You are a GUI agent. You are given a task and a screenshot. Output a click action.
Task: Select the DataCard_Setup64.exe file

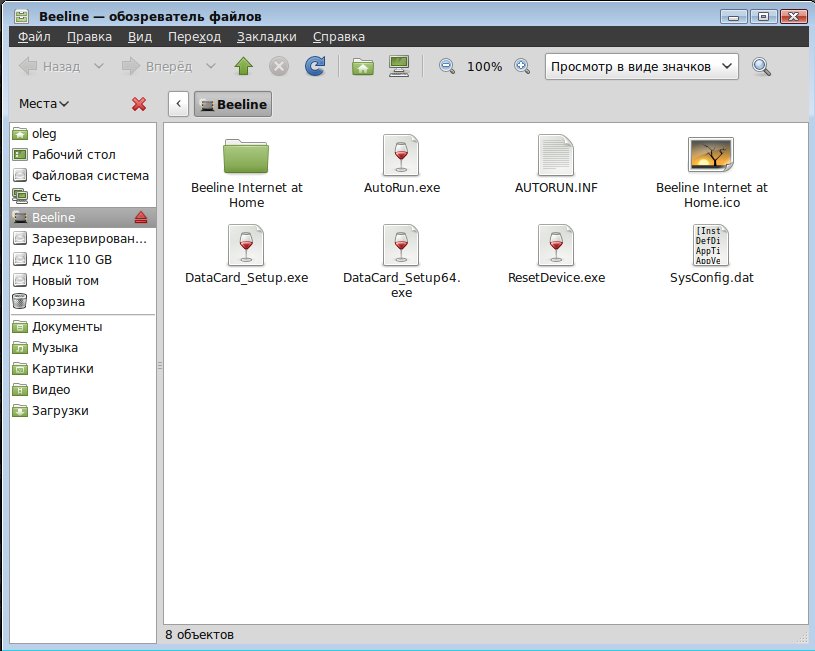[x=402, y=262]
